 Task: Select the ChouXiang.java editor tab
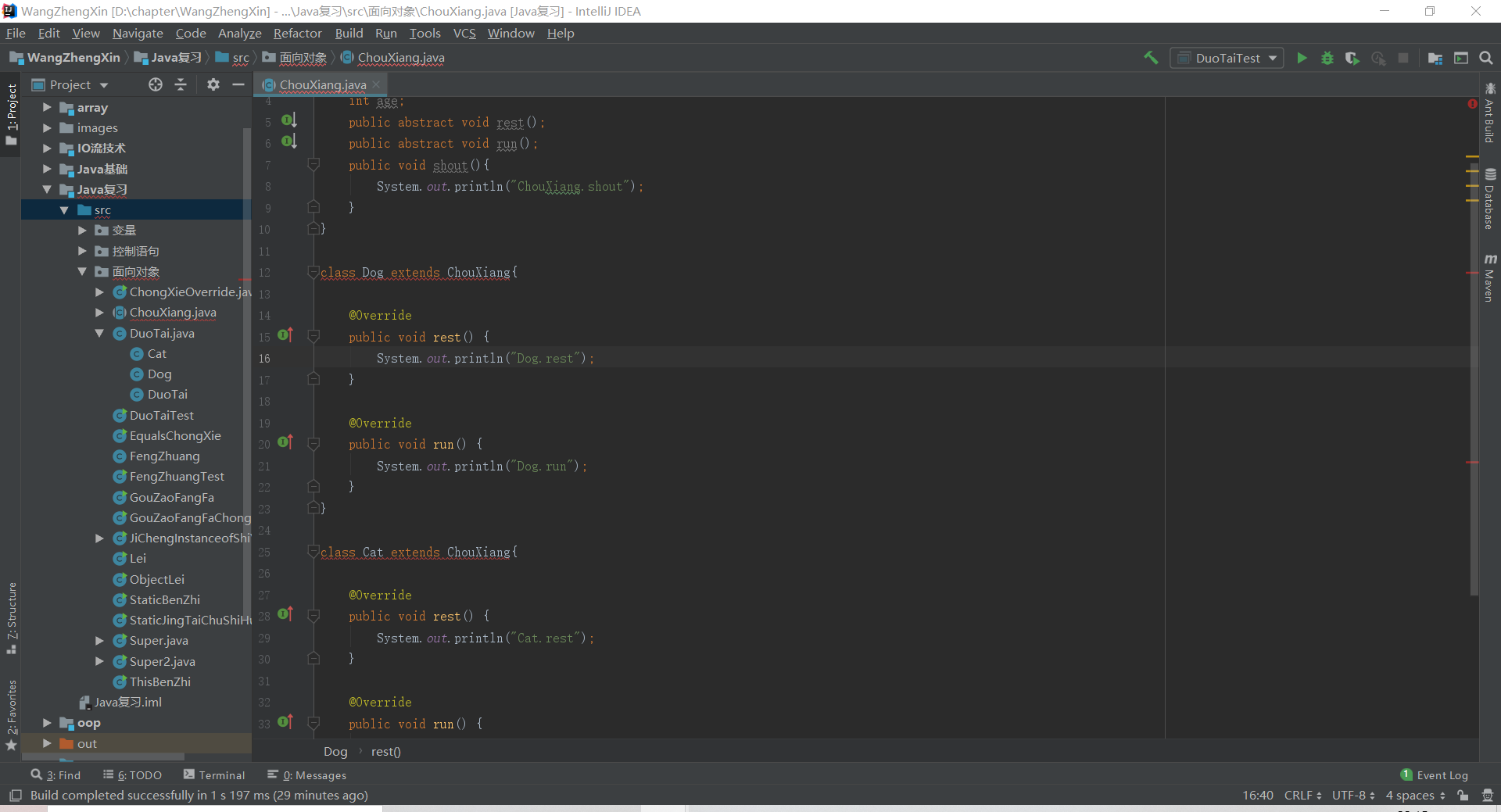coord(322,84)
